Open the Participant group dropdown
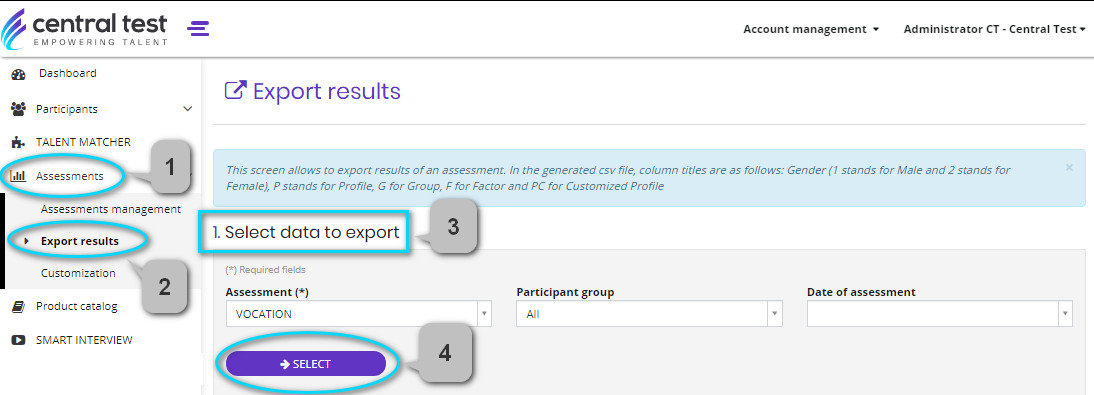The height and width of the screenshot is (395, 1094). tap(649, 314)
